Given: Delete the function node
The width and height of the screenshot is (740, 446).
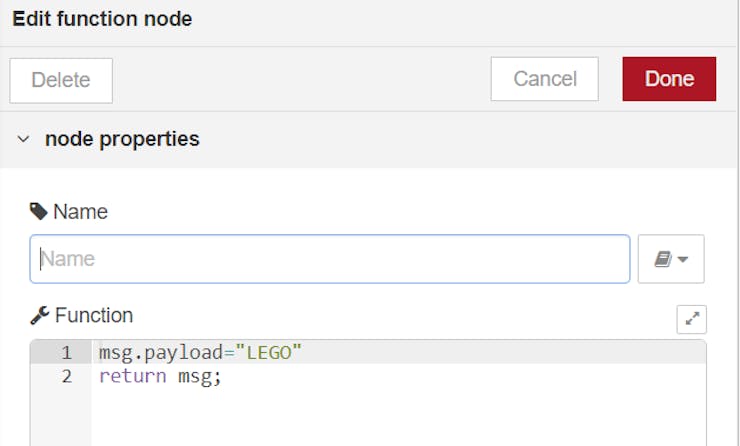Looking at the screenshot, I should coord(61,80).
